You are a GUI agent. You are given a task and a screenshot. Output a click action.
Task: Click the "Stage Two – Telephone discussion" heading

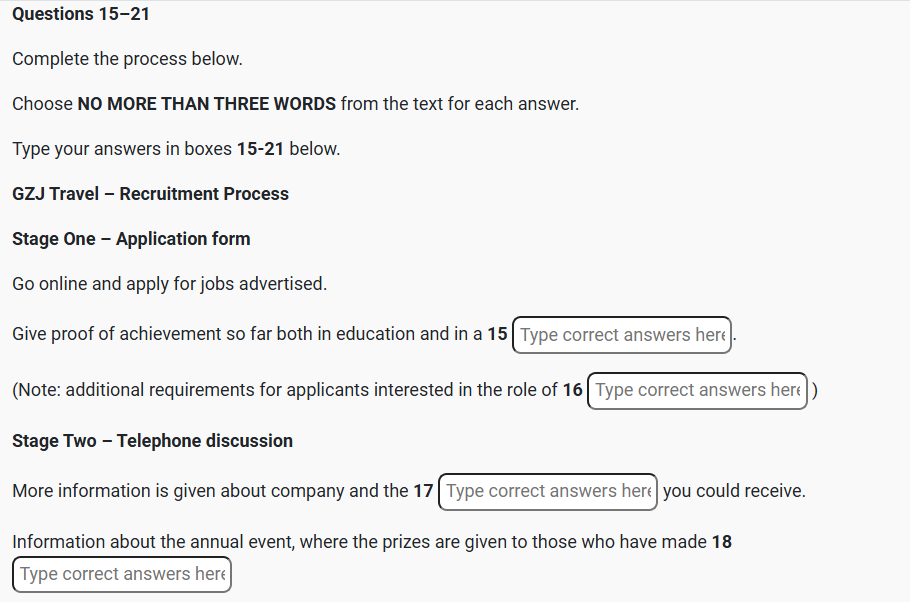(x=152, y=441)
